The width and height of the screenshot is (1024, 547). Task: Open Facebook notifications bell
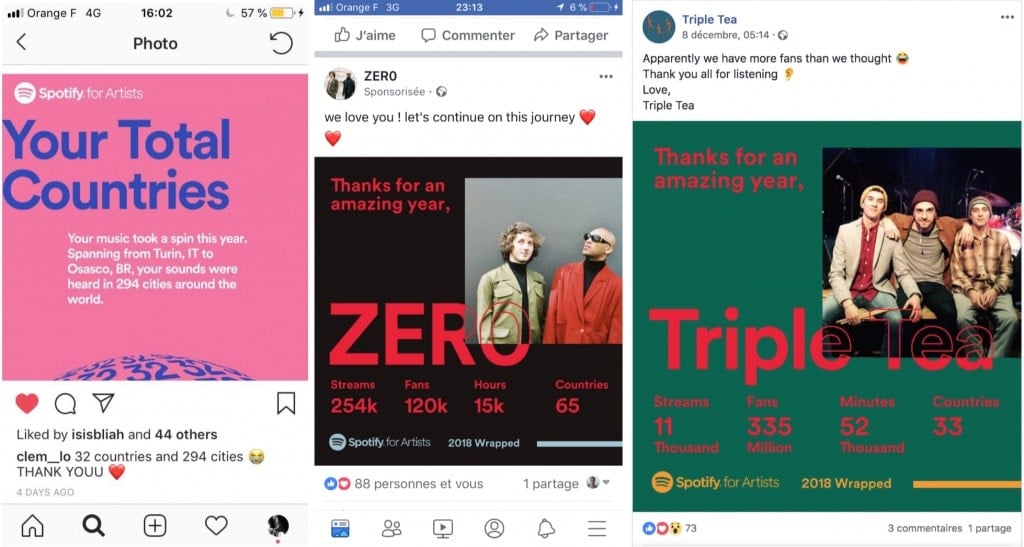(546, 528)
